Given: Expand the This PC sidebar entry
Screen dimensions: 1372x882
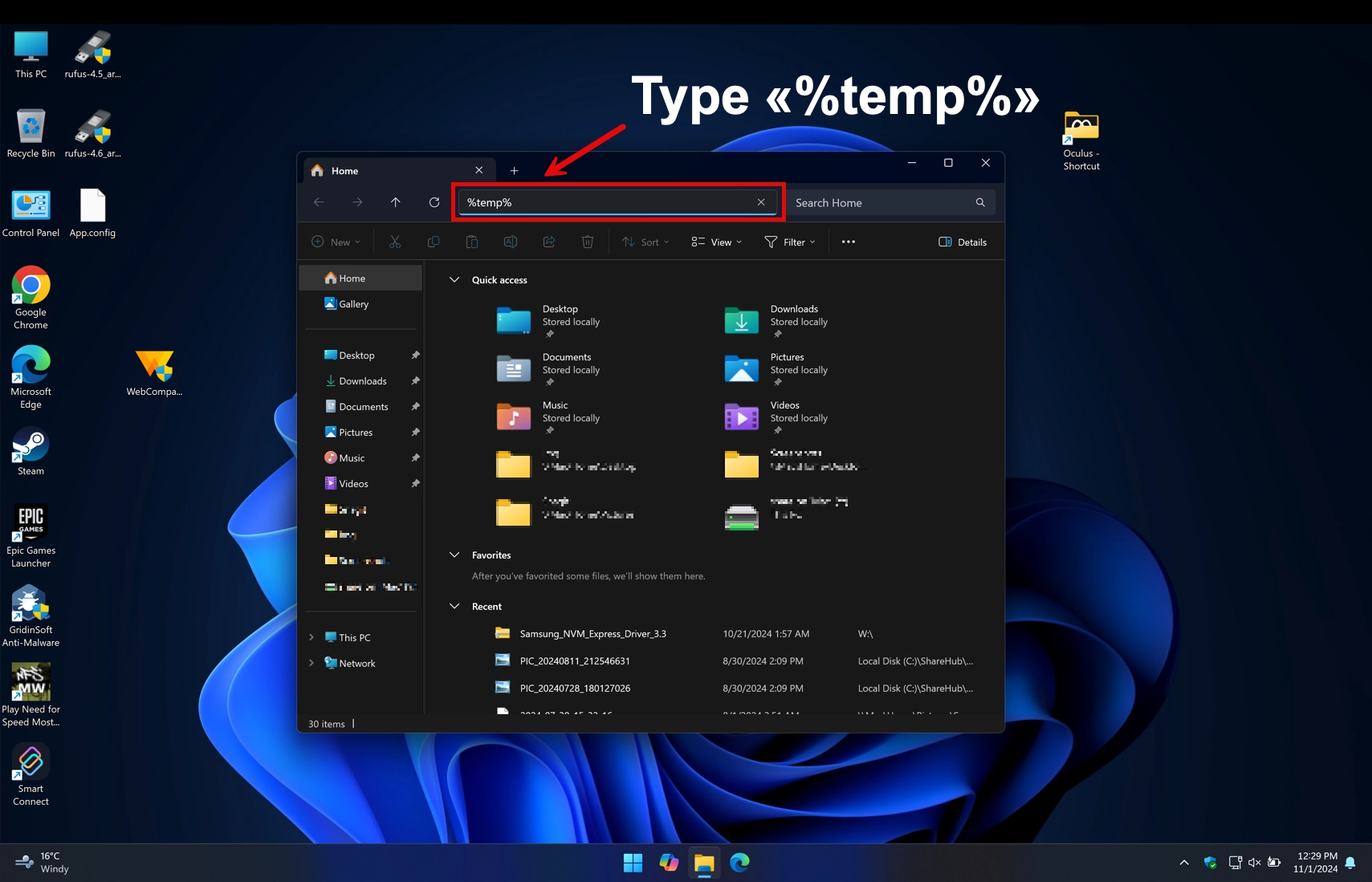Looking at the screenshot, I should 312,636.
